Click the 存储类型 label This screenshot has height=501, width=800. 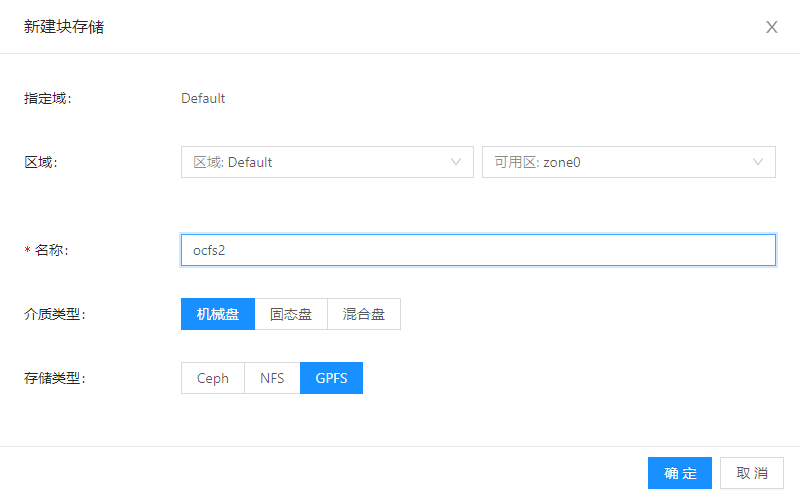pos(54,378)
